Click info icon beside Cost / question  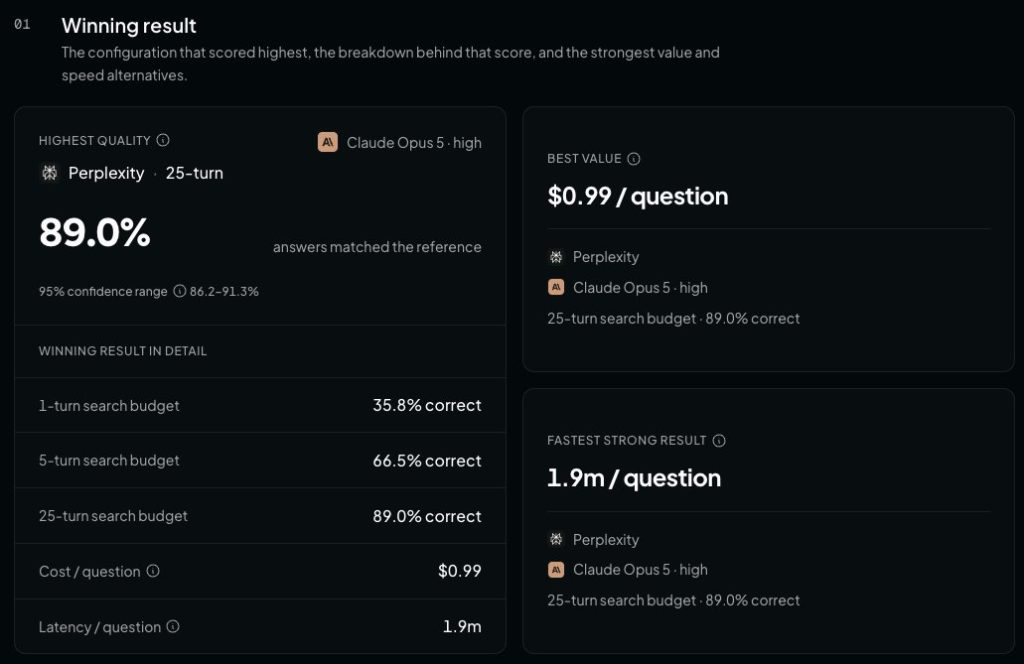153,571
